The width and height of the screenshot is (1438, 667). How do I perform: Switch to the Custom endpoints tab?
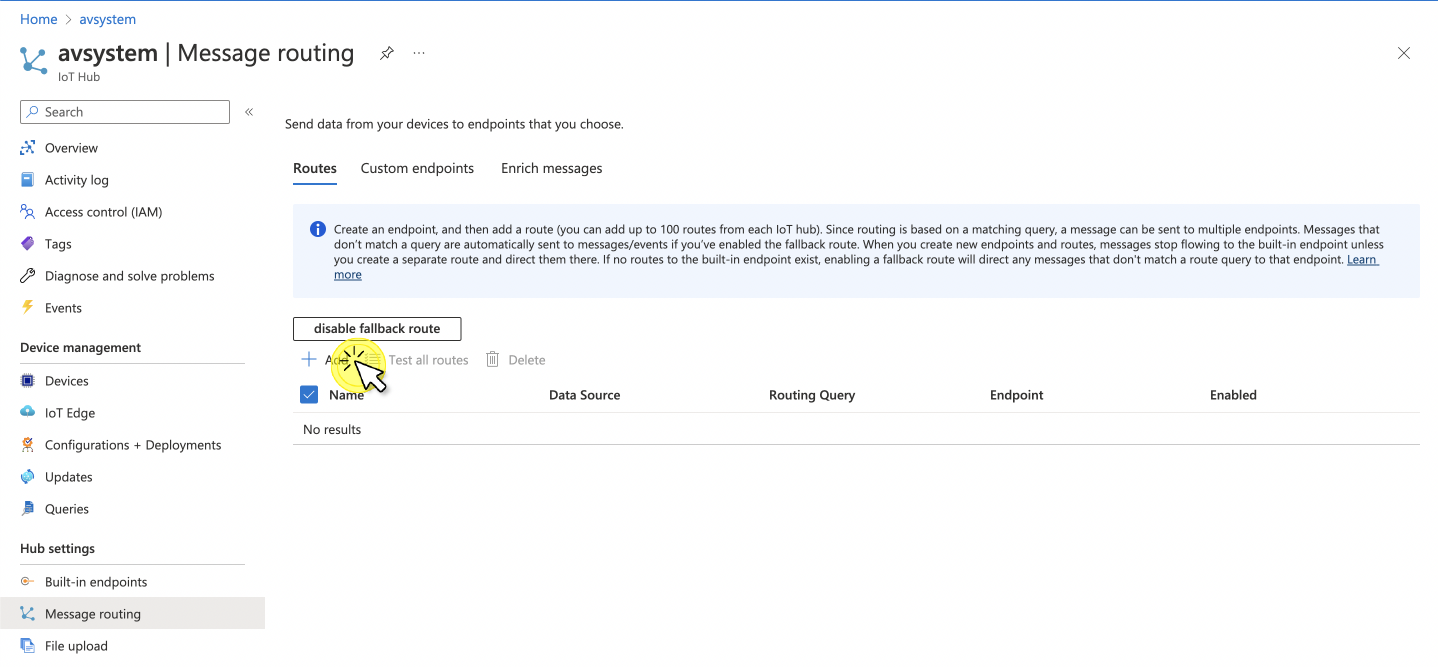click(417, 168)
